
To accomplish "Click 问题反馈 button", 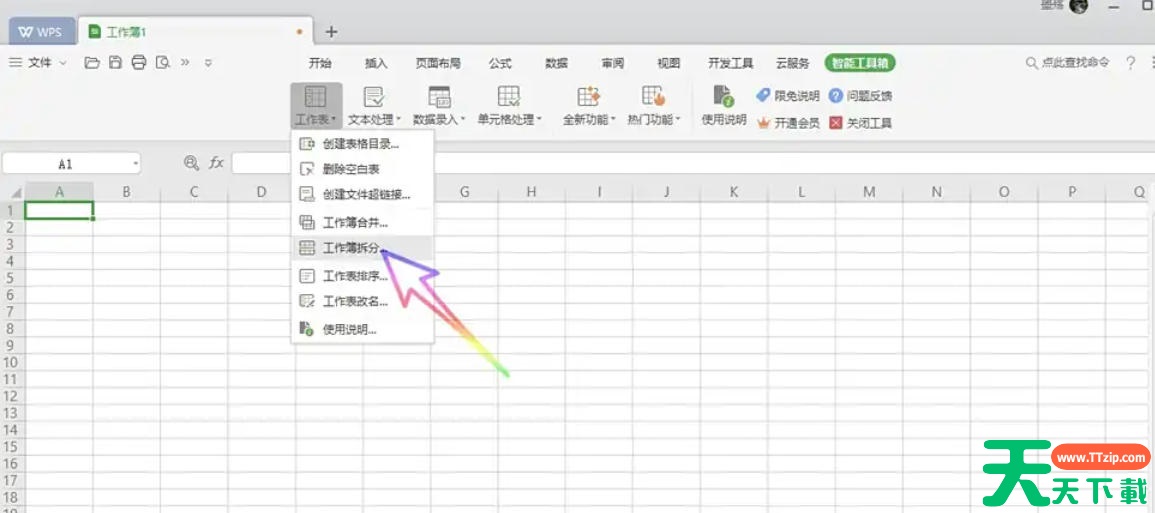I will click(860, 96).
